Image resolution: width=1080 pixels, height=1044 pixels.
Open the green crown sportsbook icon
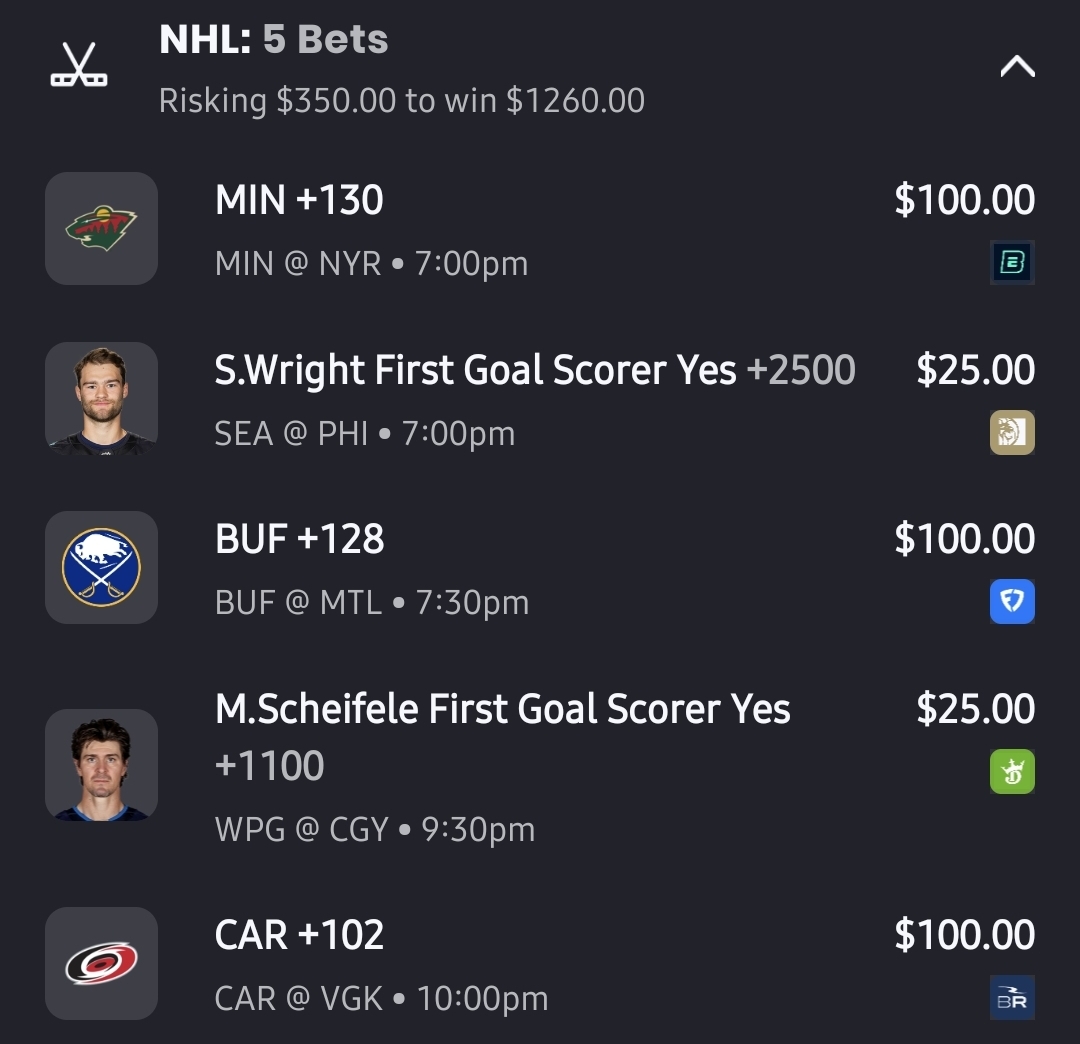pyautogui.click(x=1012, y=772)
